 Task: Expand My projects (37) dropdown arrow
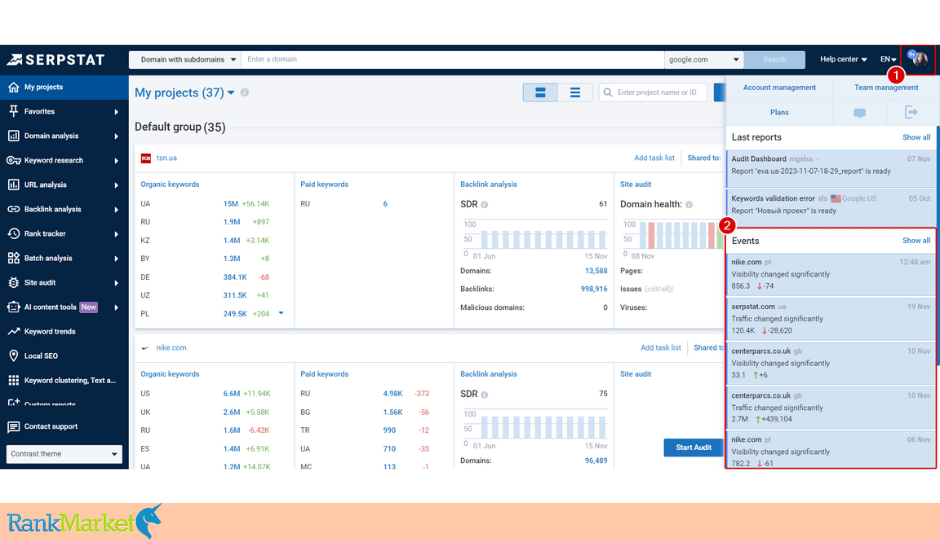pyautogui.click(x=231, y=93)
